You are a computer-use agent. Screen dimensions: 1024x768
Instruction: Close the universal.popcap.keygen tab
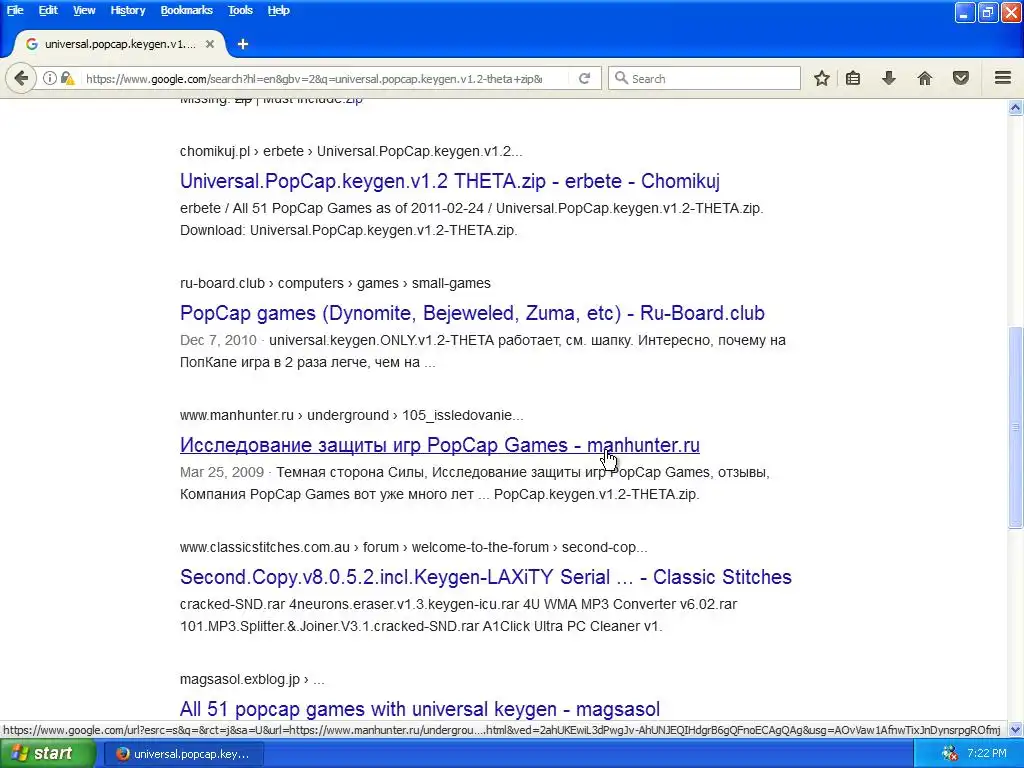pyautogui.click(x=210, y=44)
